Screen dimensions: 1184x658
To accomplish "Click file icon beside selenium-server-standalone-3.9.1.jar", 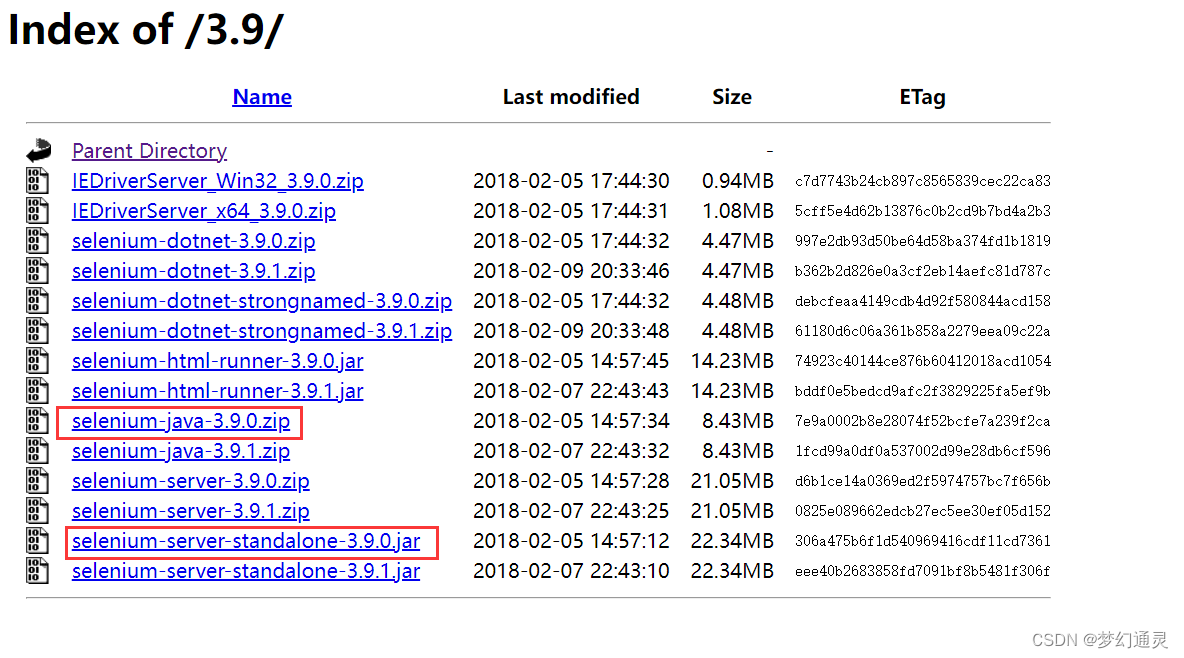I will point(37,571).
